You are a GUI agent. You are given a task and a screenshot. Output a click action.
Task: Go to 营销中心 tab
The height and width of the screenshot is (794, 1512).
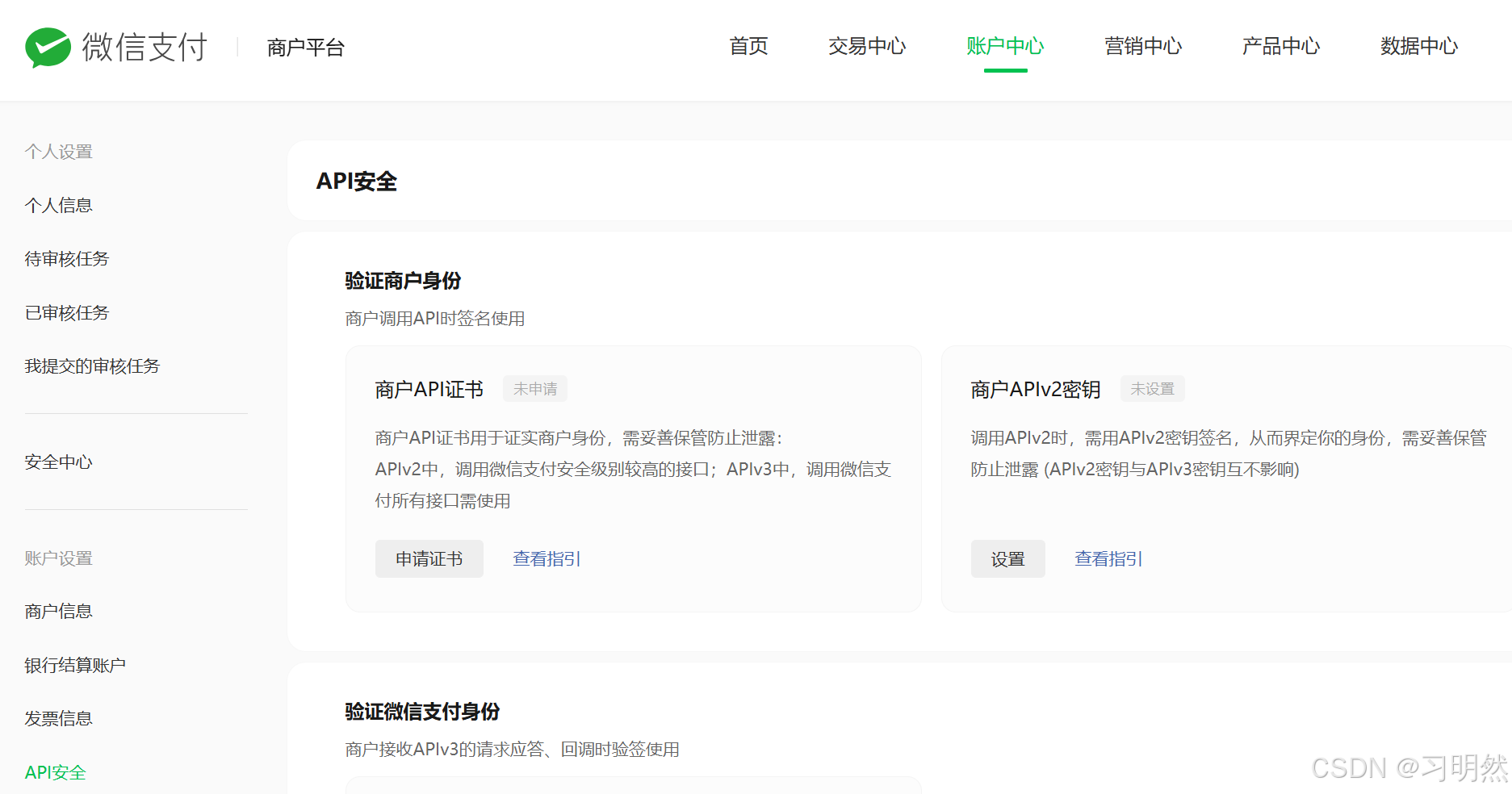pyautogui.click(x=1143, y=46)
